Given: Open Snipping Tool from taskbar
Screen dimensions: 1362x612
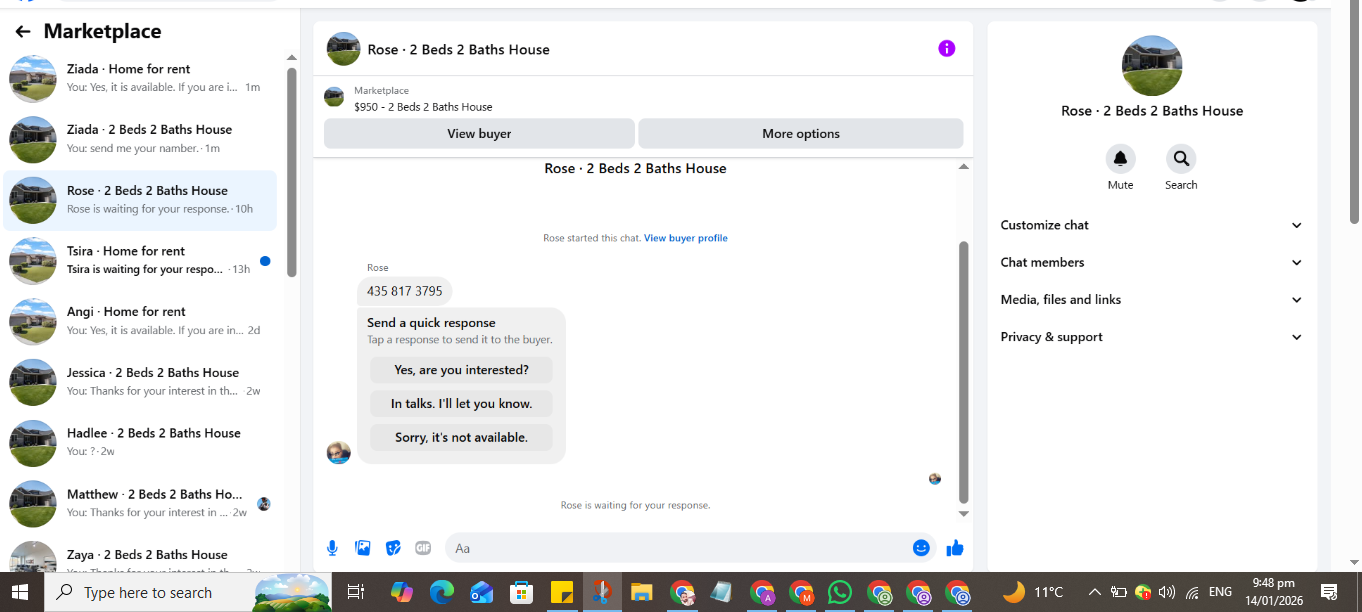Looking at the screenshot, I should (601, 592).
